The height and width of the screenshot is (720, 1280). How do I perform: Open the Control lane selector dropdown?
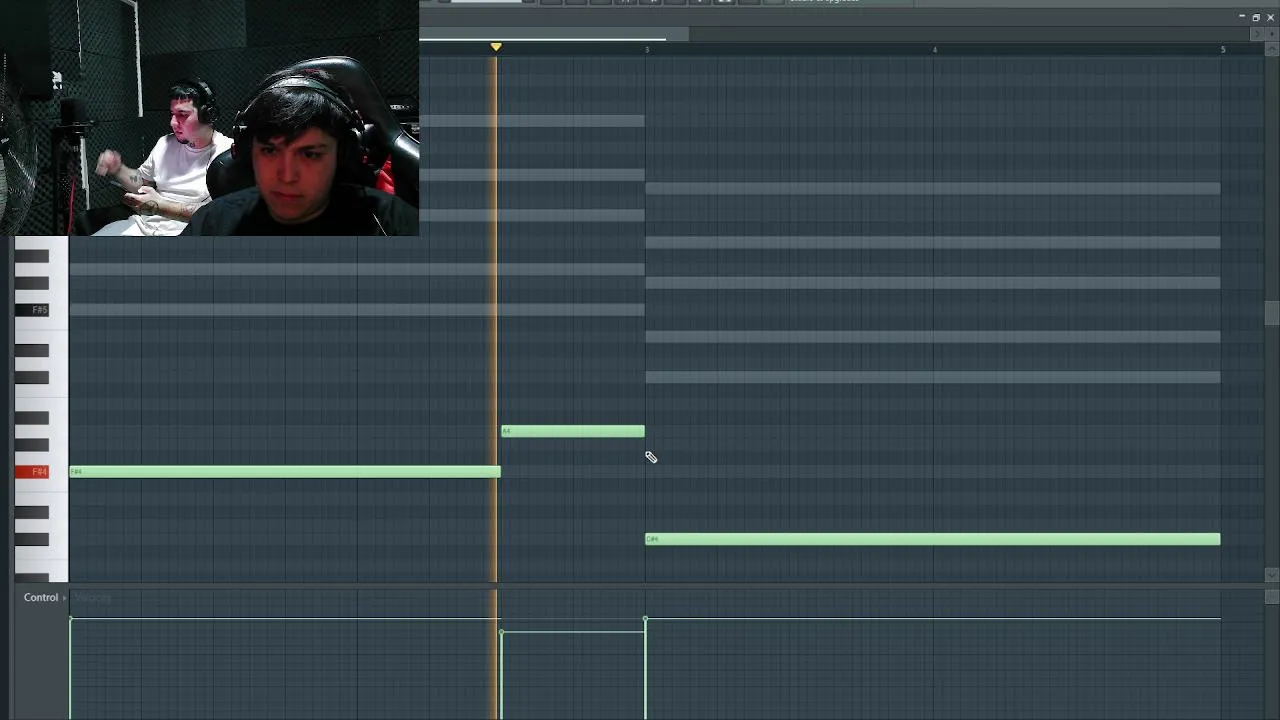click(45, 597)
